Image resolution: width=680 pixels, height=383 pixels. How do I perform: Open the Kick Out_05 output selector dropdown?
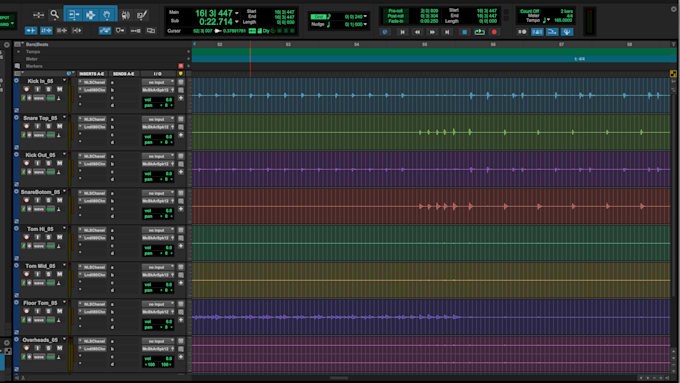click(x=158, y=164)
